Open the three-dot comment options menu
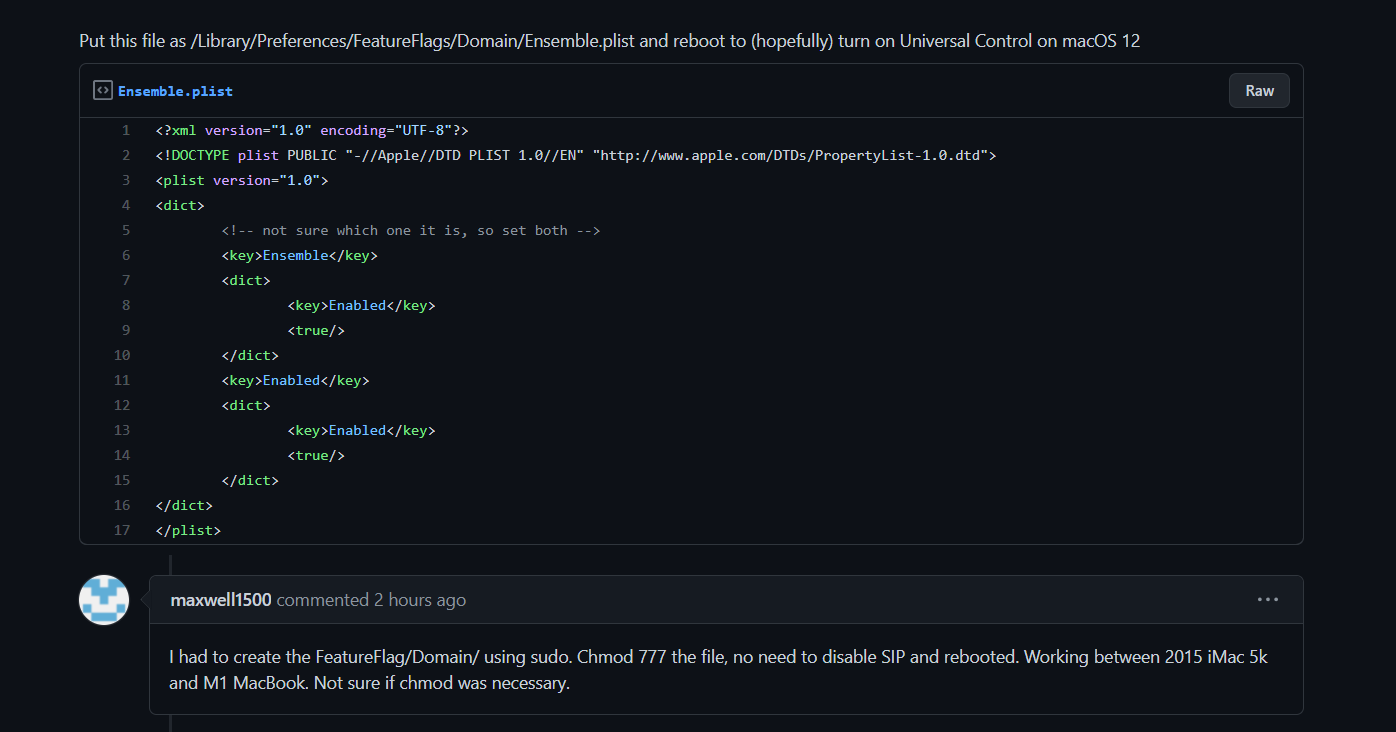Screen dimensions: 1396x732 (x=1267, y=600)
